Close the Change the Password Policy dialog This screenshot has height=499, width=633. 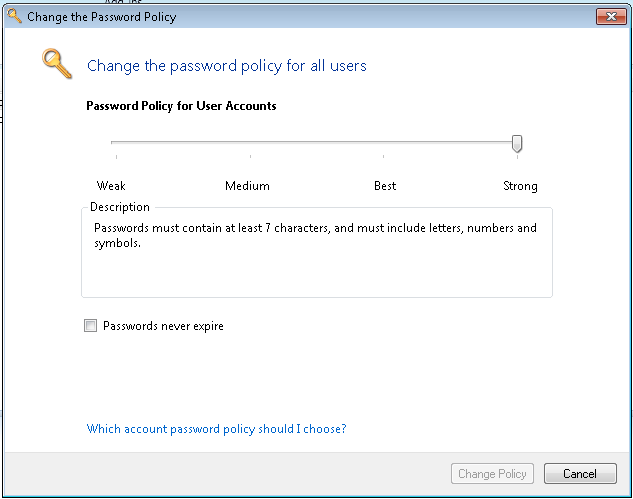pyautogui.click(x=610, y=16)
